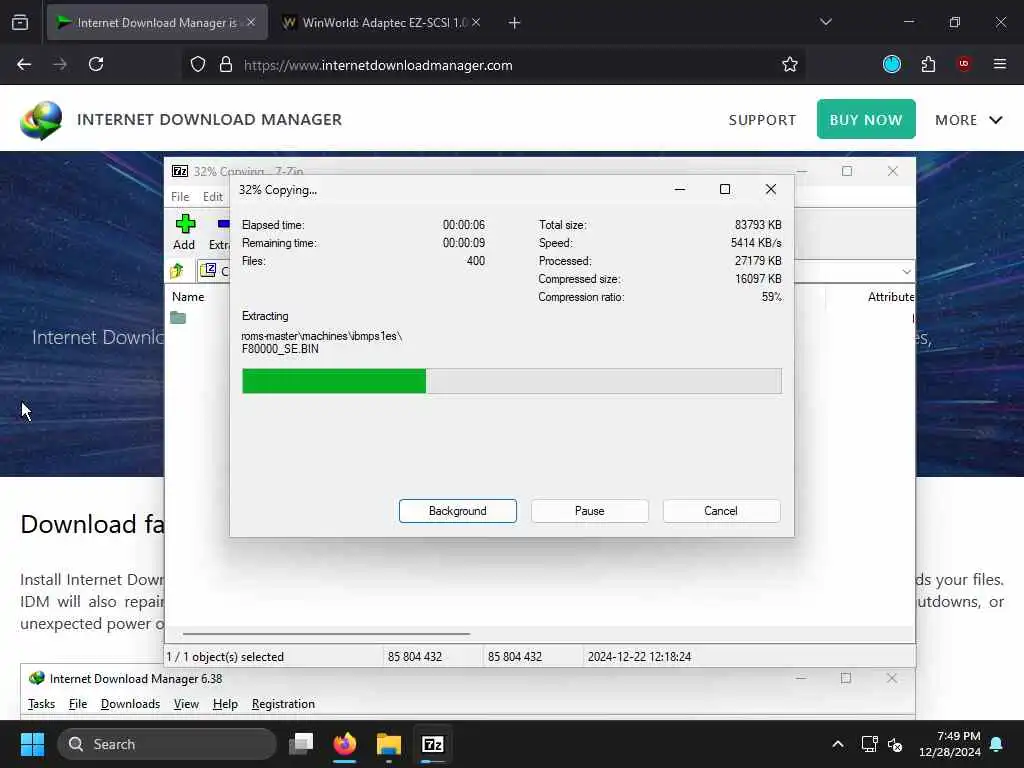This screenshot has height=768, width=1024.
Task: Click the extracting file name F80000_SE.BIN
Action: click(280, 349)
